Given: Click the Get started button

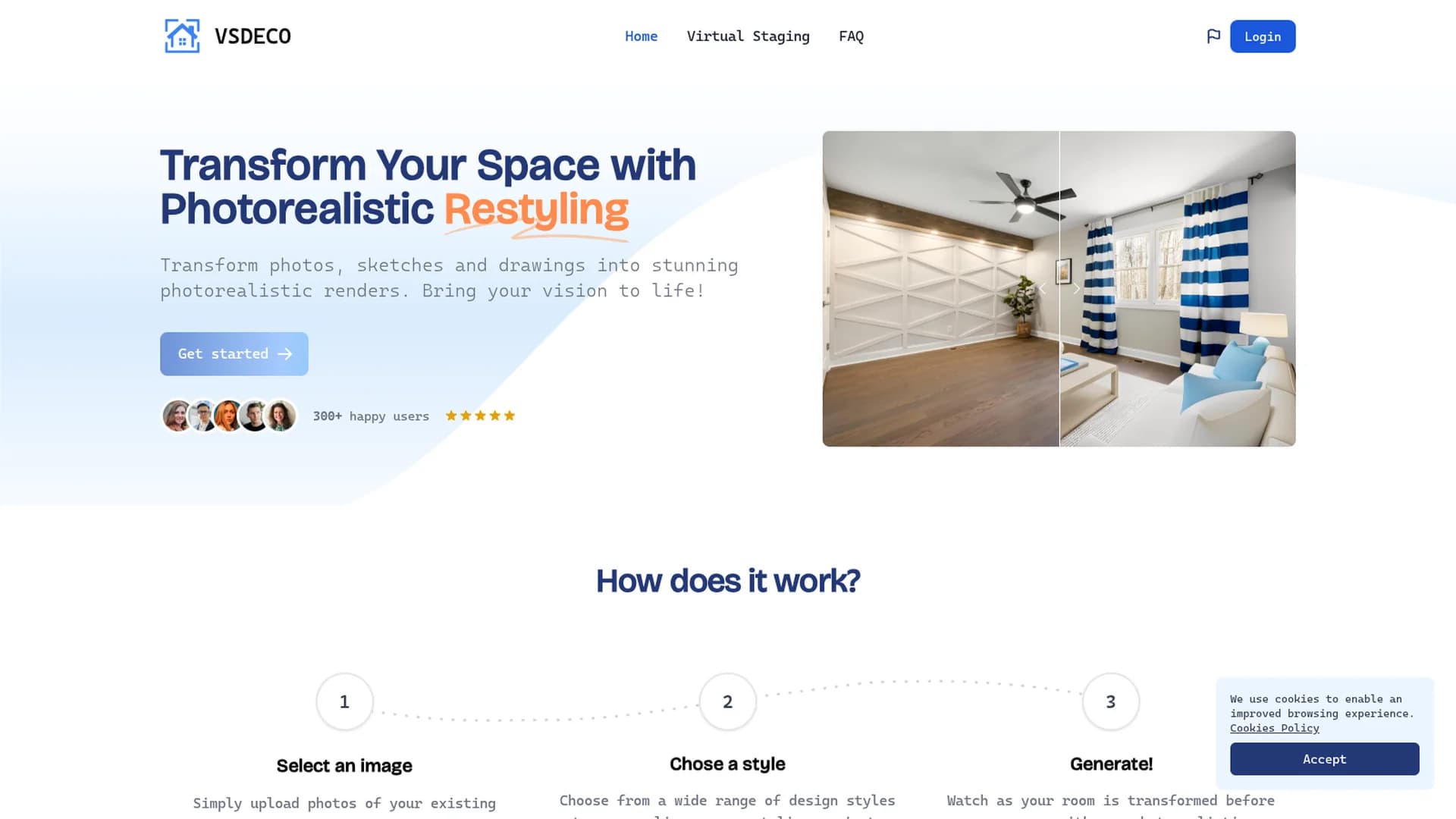Looking at the screenshot, I should pyautogui.click(x=234, y=353).
